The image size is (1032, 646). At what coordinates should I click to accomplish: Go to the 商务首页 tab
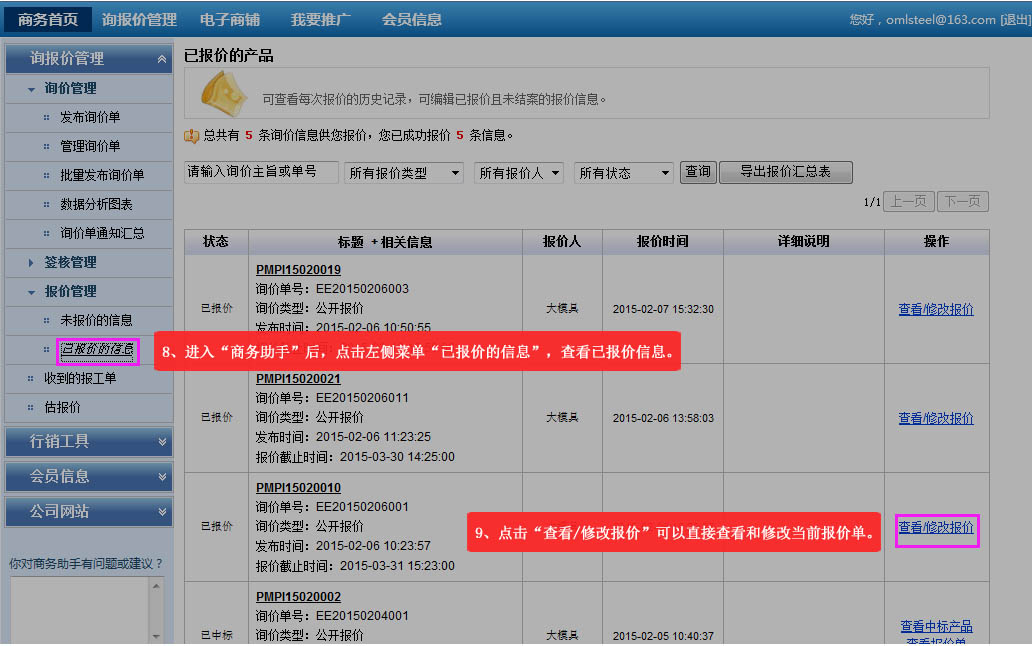tap(48, 19)
